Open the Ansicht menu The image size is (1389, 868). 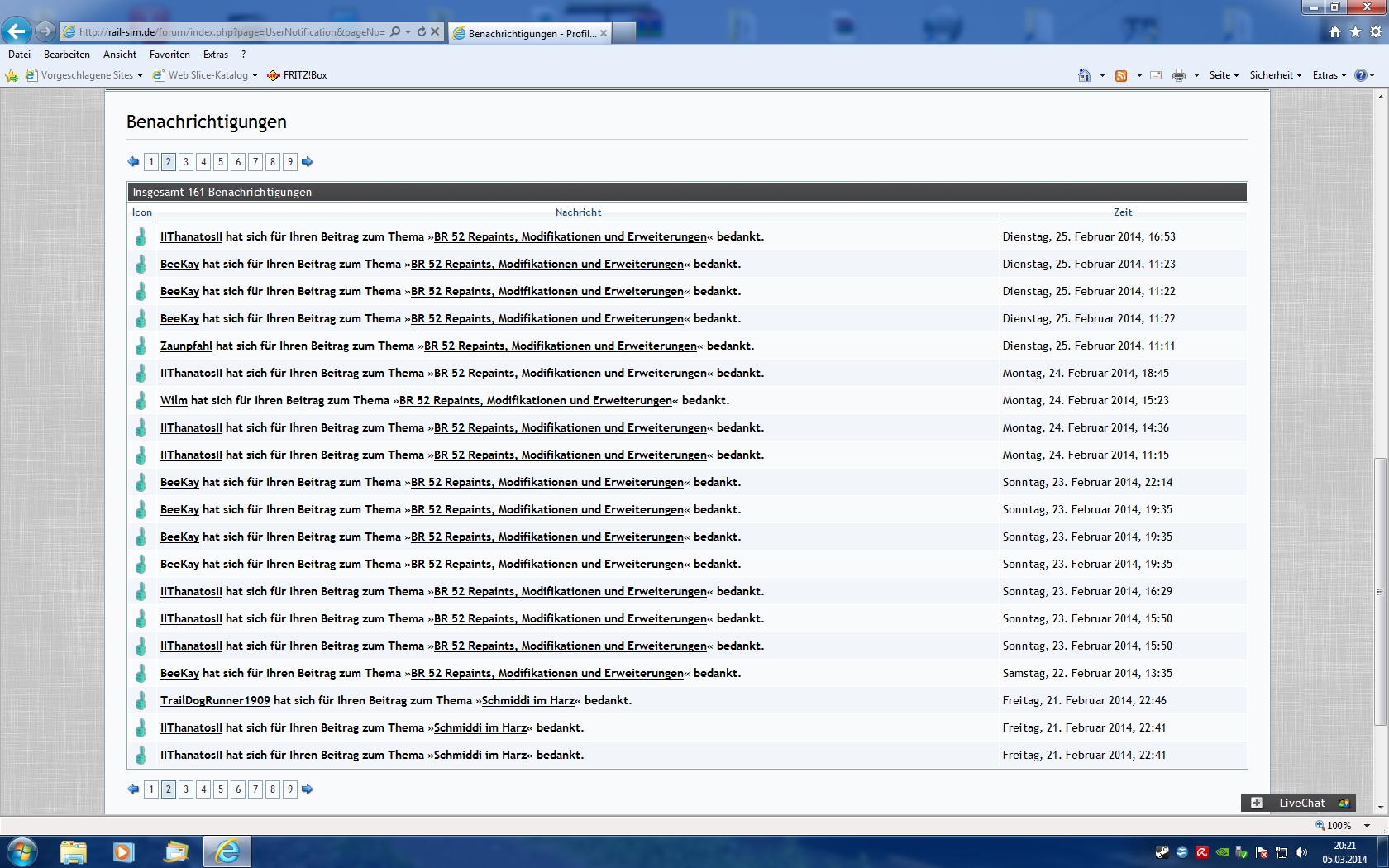[120, 55]
